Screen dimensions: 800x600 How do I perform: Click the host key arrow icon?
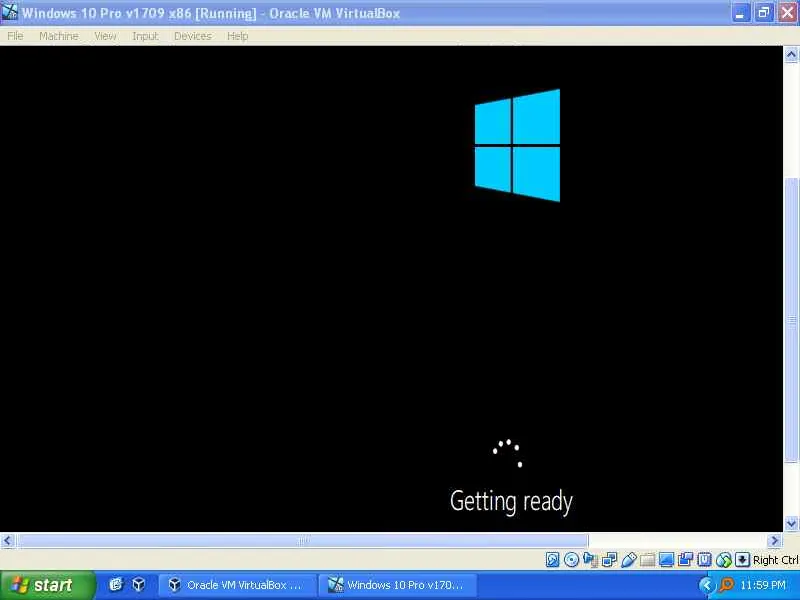coord(742,560)
